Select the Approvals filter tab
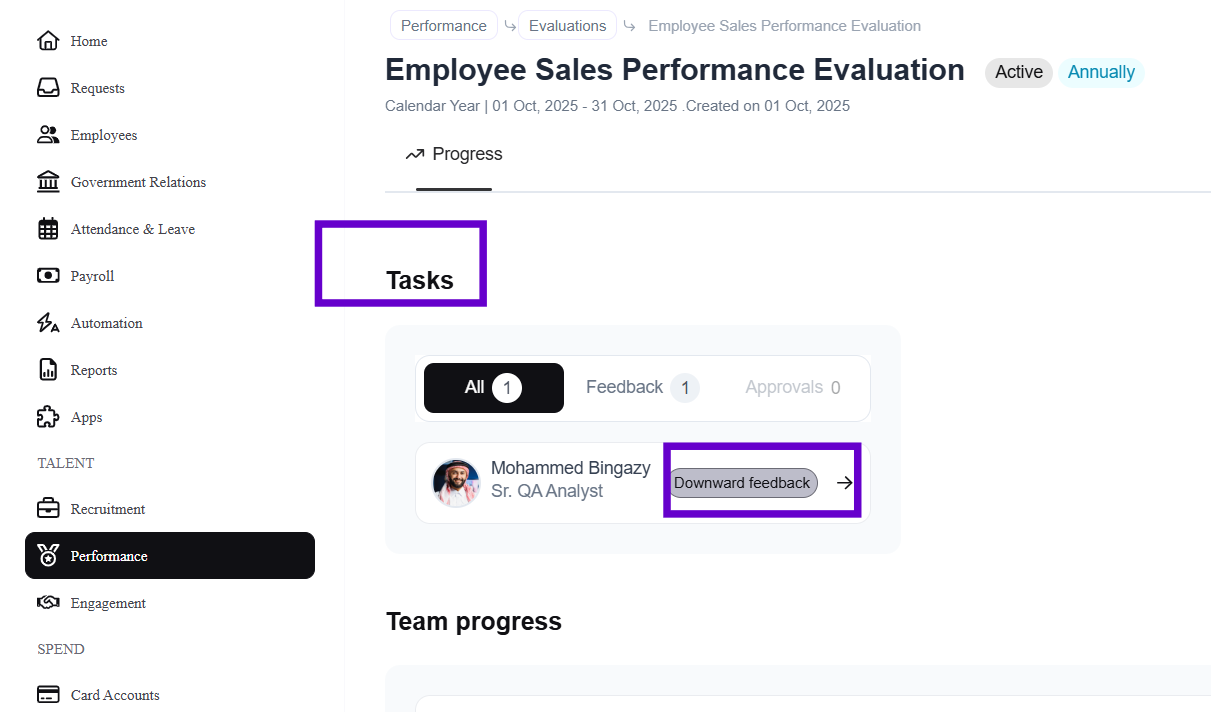 point(792,388)
